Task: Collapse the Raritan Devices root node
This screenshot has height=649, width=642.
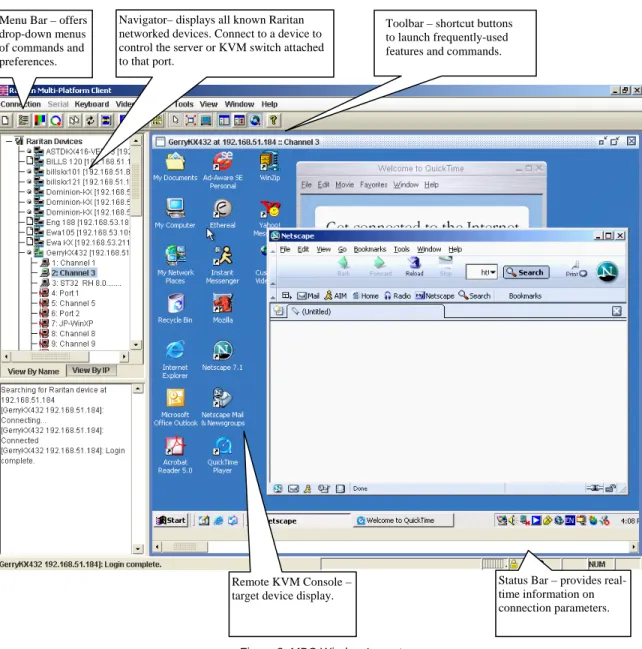Action: 9,141
